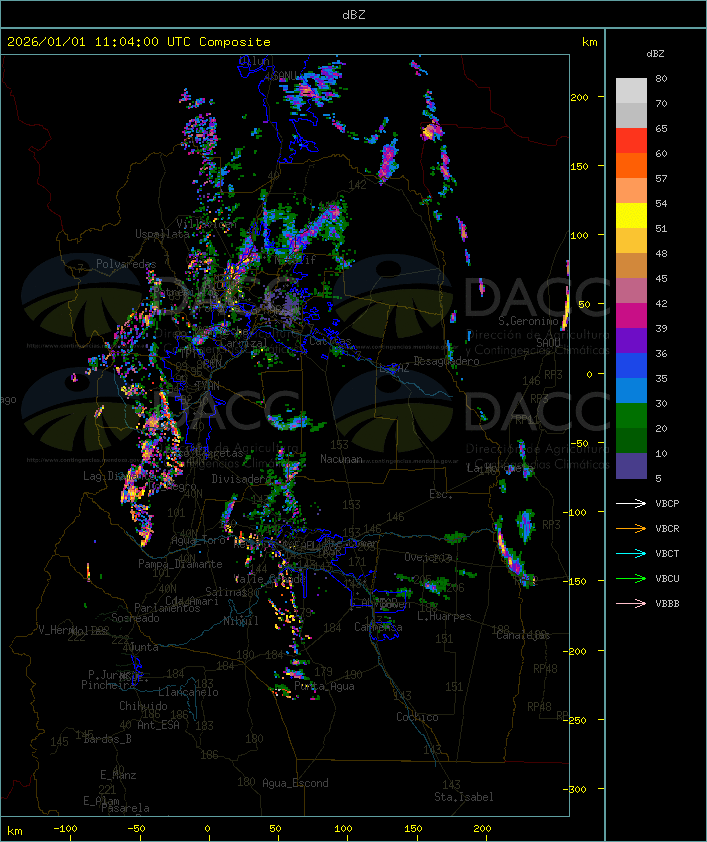Screen dimensions: 707x842
Task: Pick the gold 48-51 dBZ swatch
Action: (631, 241)
